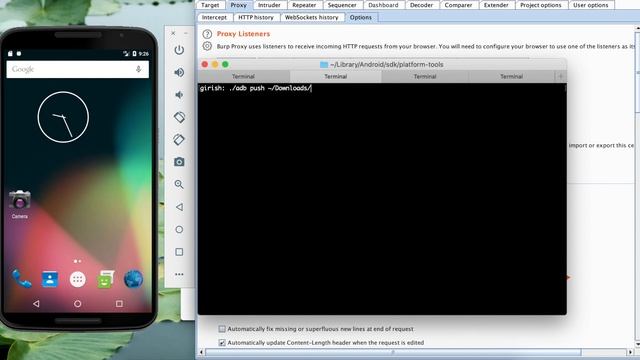640x360 pixels.
Task: Tap Android Home navigation button on phone
Action: point(78,304)
